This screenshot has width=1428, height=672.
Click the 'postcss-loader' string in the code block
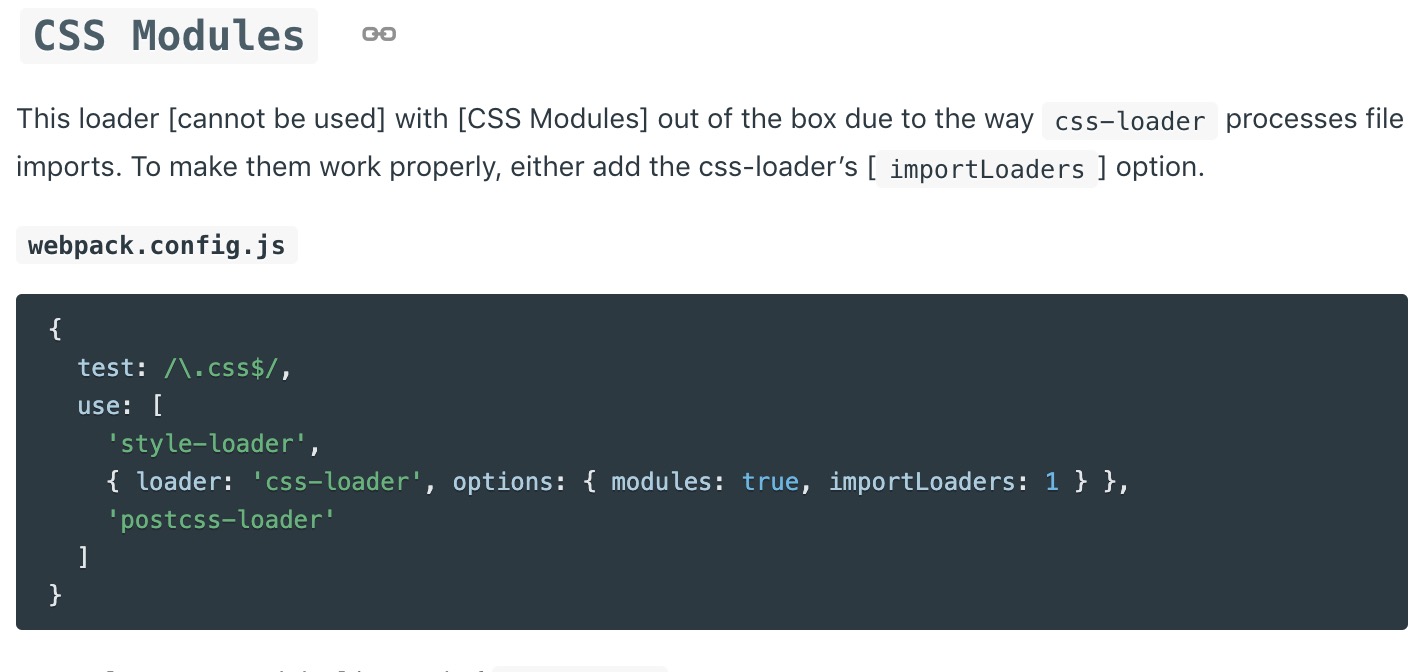(221, 520)
